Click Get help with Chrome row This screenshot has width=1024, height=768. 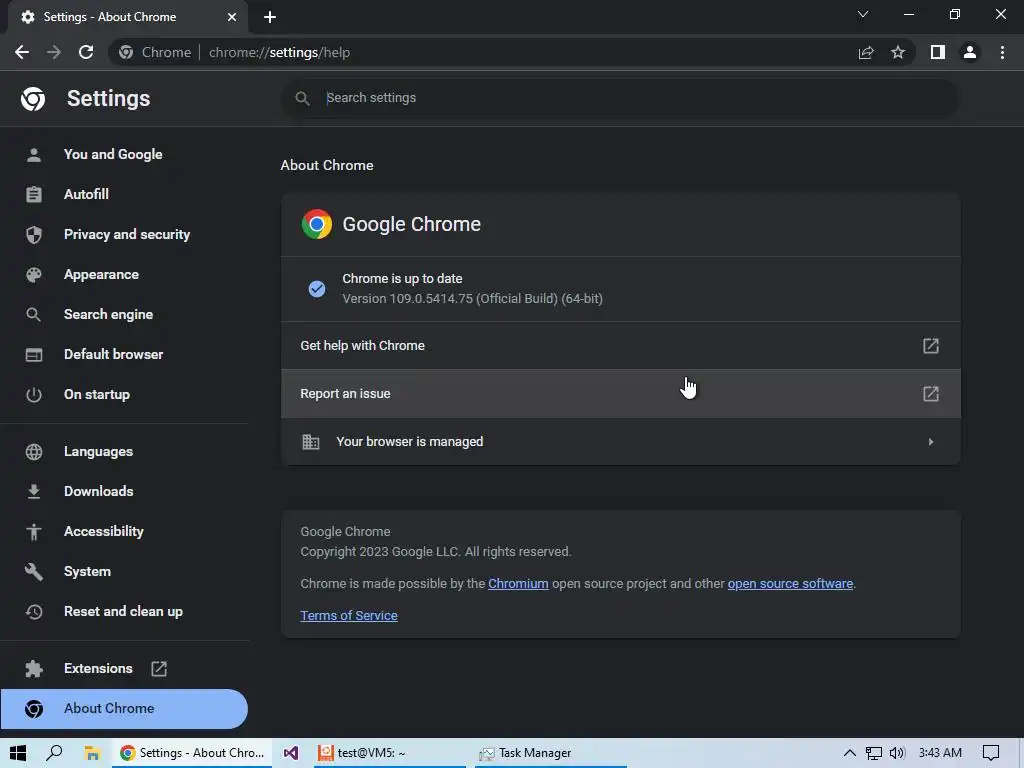click(620, 345)
